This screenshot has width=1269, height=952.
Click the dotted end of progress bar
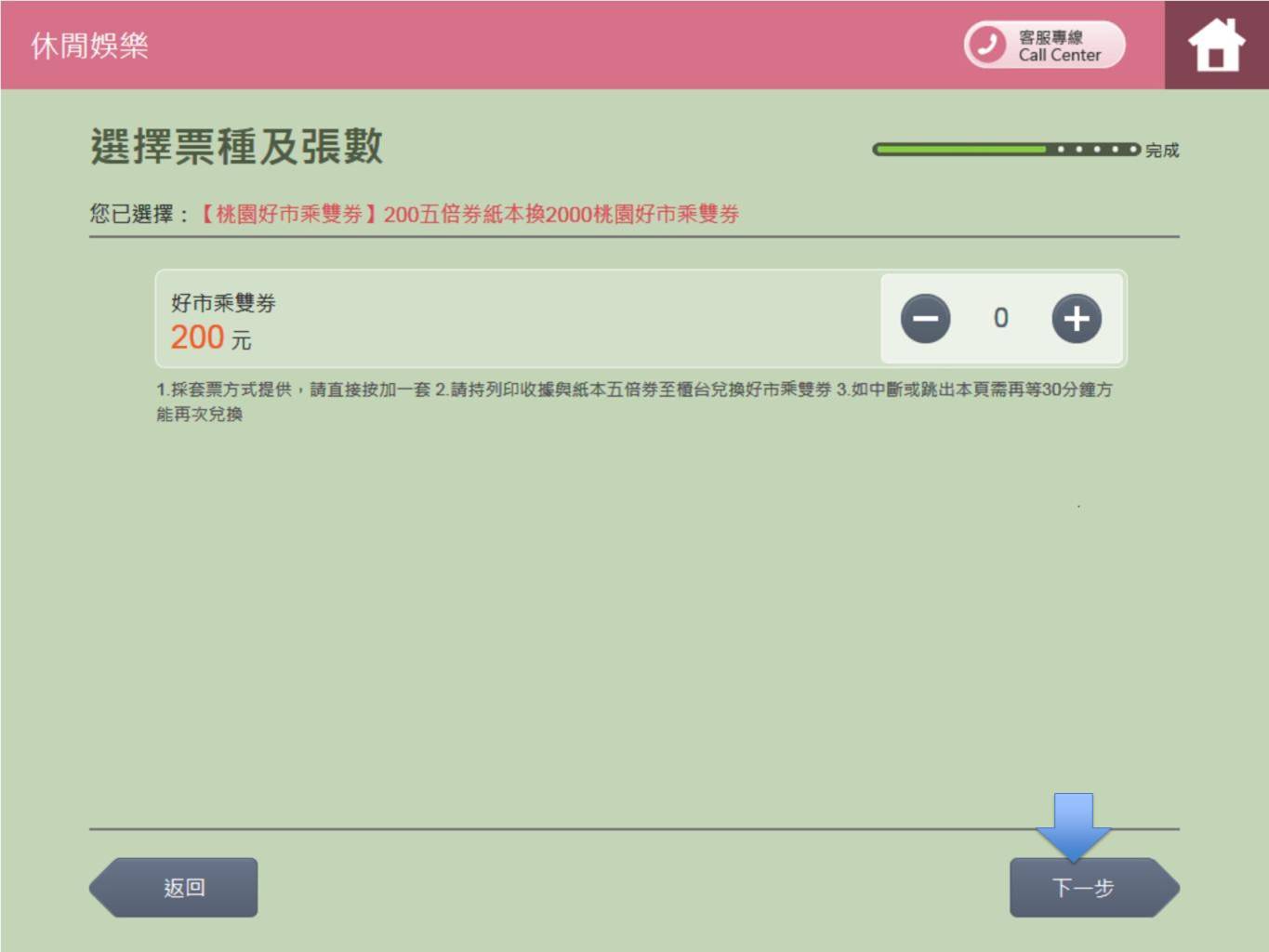pos(1095,149)
